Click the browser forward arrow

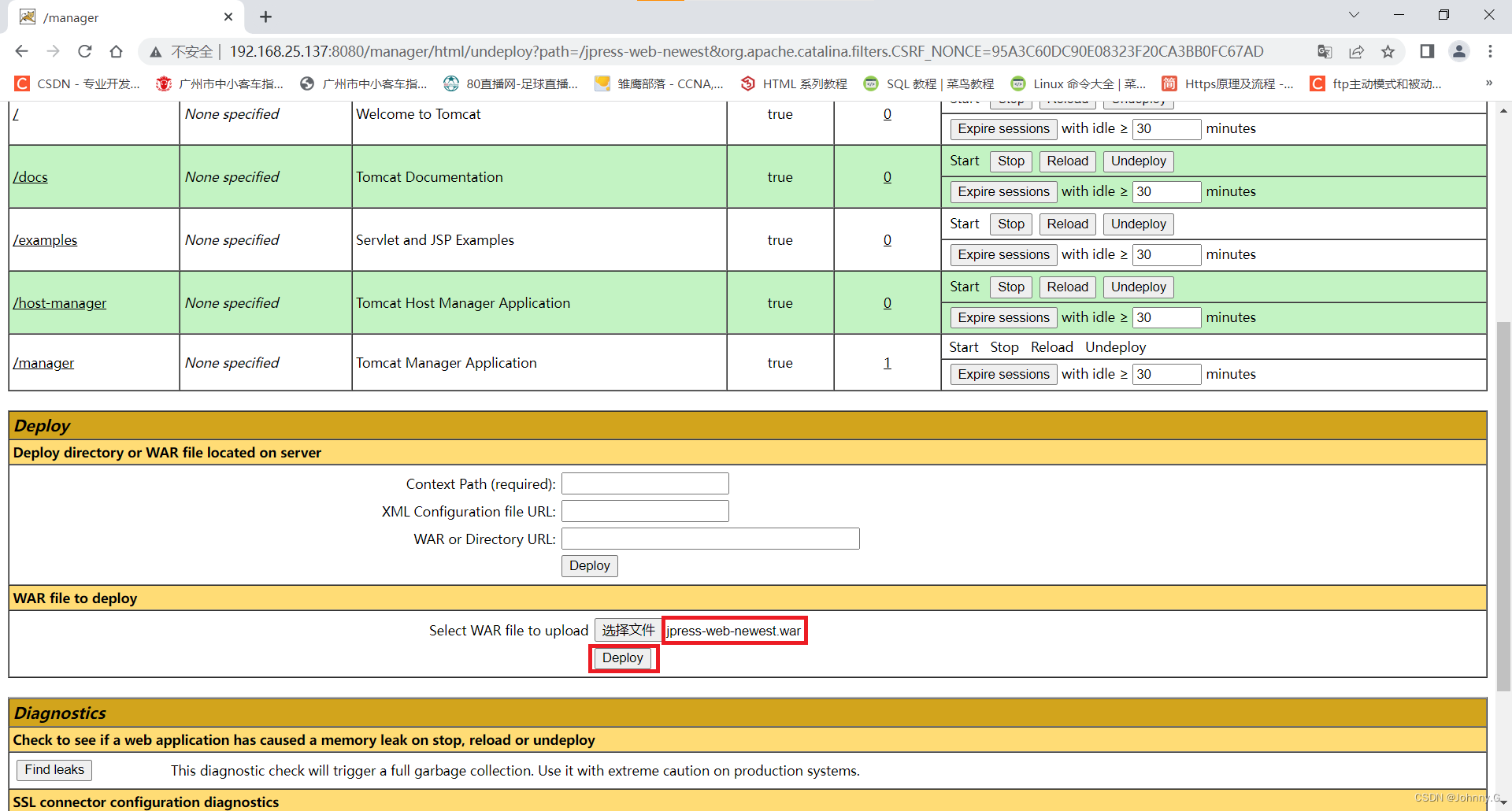point(53,51)
